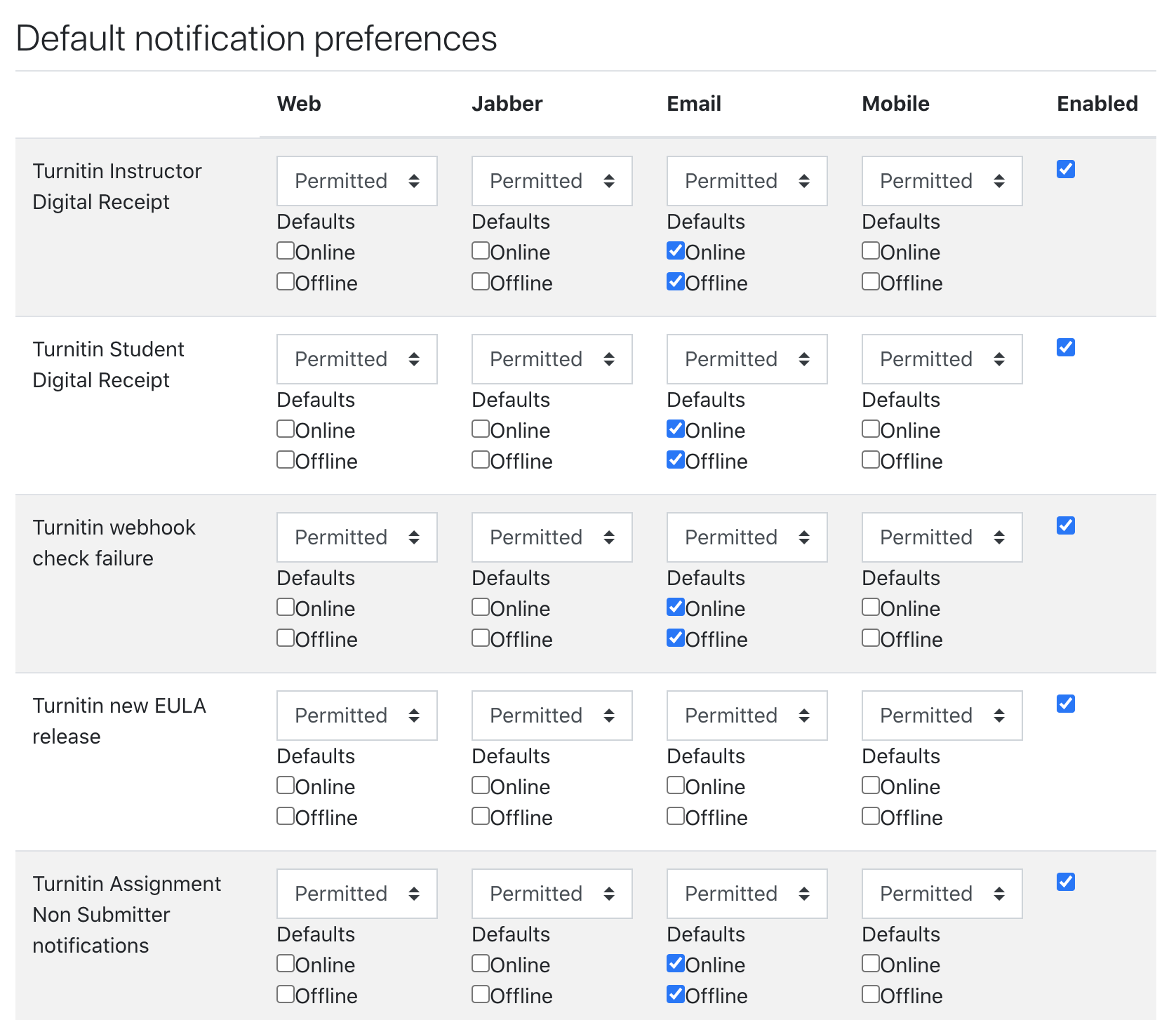Screen dimensions: 1176x1020
Task: Check Mobile Offline for Non Submitter notifications
Action: (871, 994)
